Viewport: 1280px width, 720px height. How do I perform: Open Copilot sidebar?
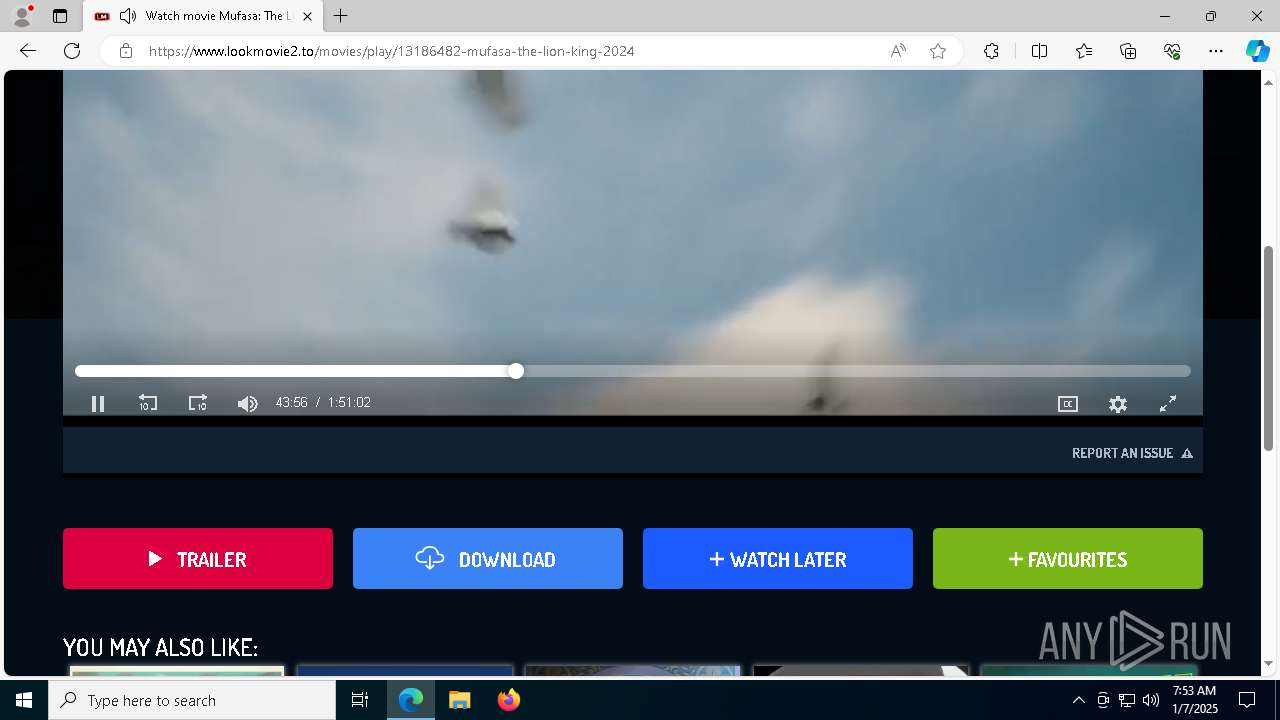pos(1257,51)
